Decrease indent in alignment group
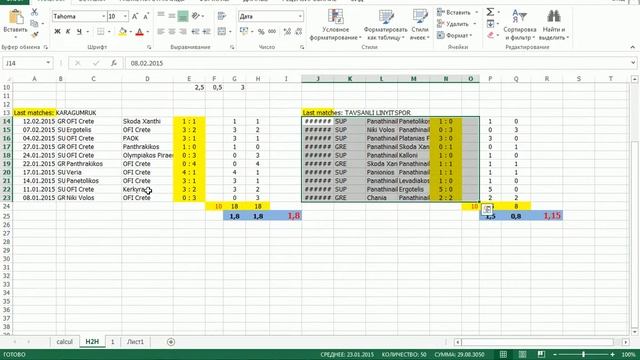This screenshot has height=360, width=640. (196, 31)
